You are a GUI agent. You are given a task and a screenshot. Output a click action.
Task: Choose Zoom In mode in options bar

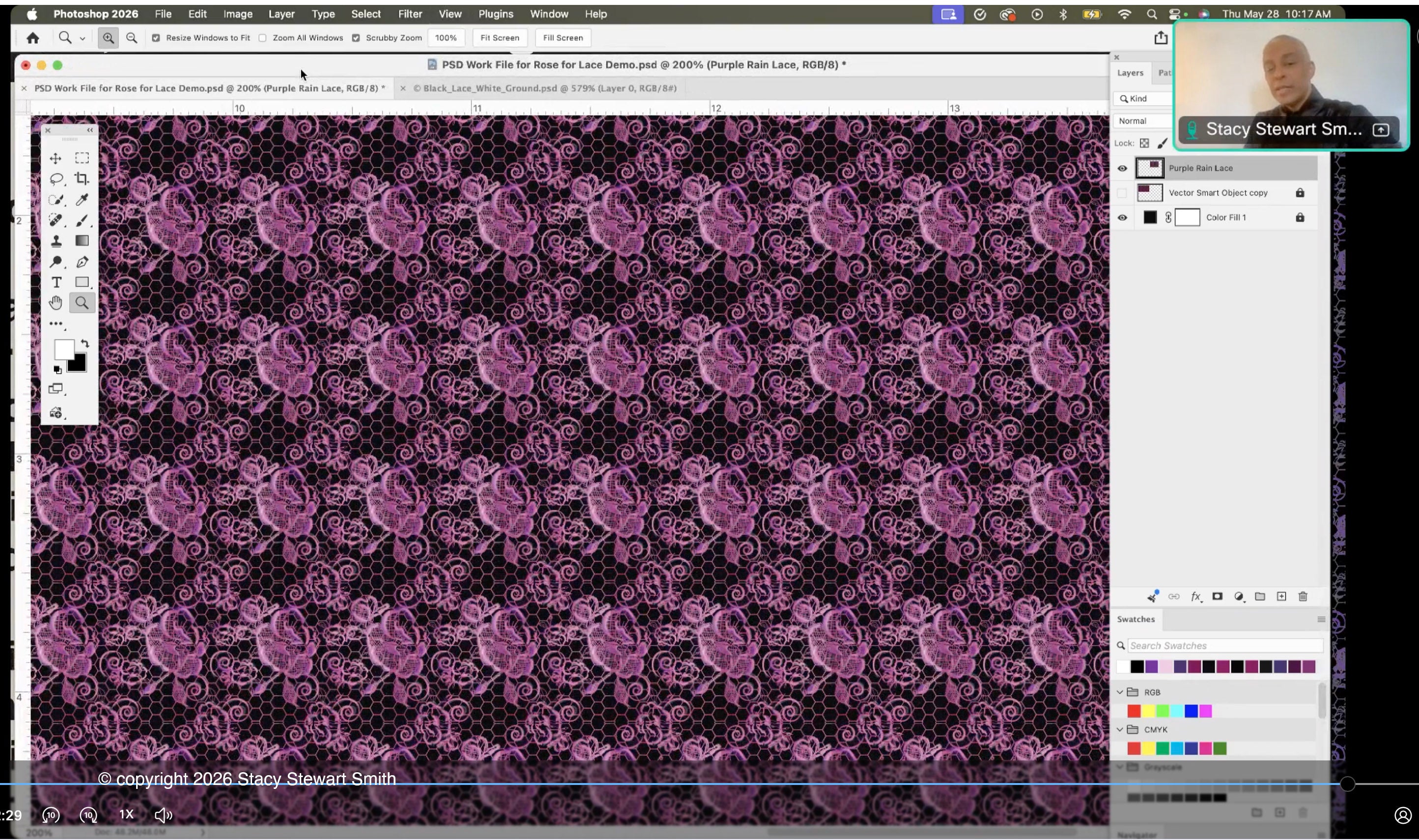pos(108,38)
